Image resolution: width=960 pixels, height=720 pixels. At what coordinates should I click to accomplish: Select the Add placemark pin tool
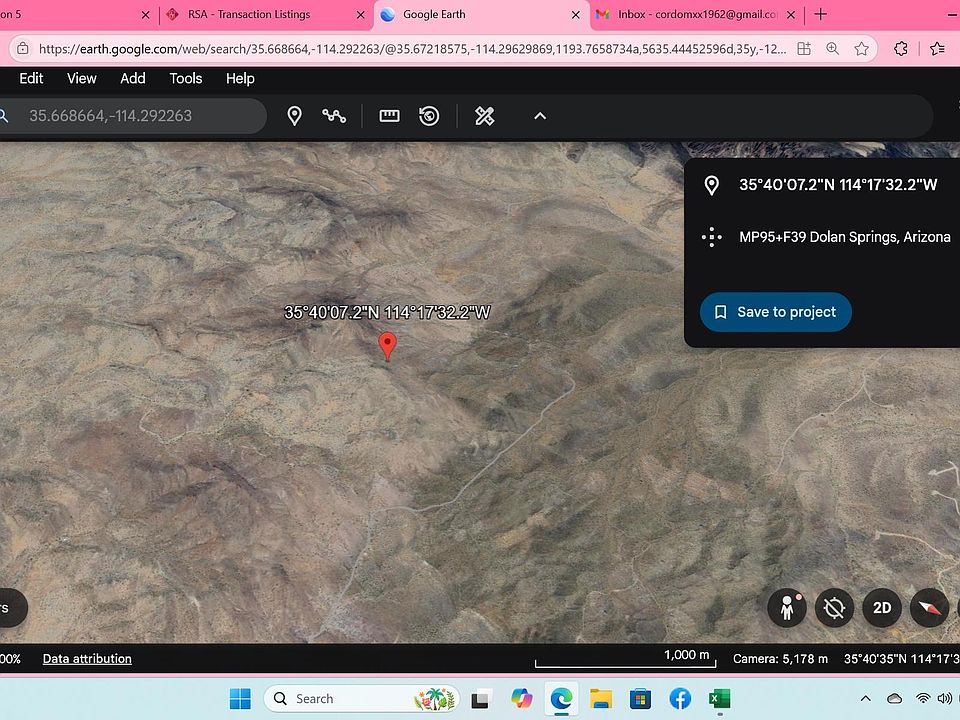click(x=294, y=116)
